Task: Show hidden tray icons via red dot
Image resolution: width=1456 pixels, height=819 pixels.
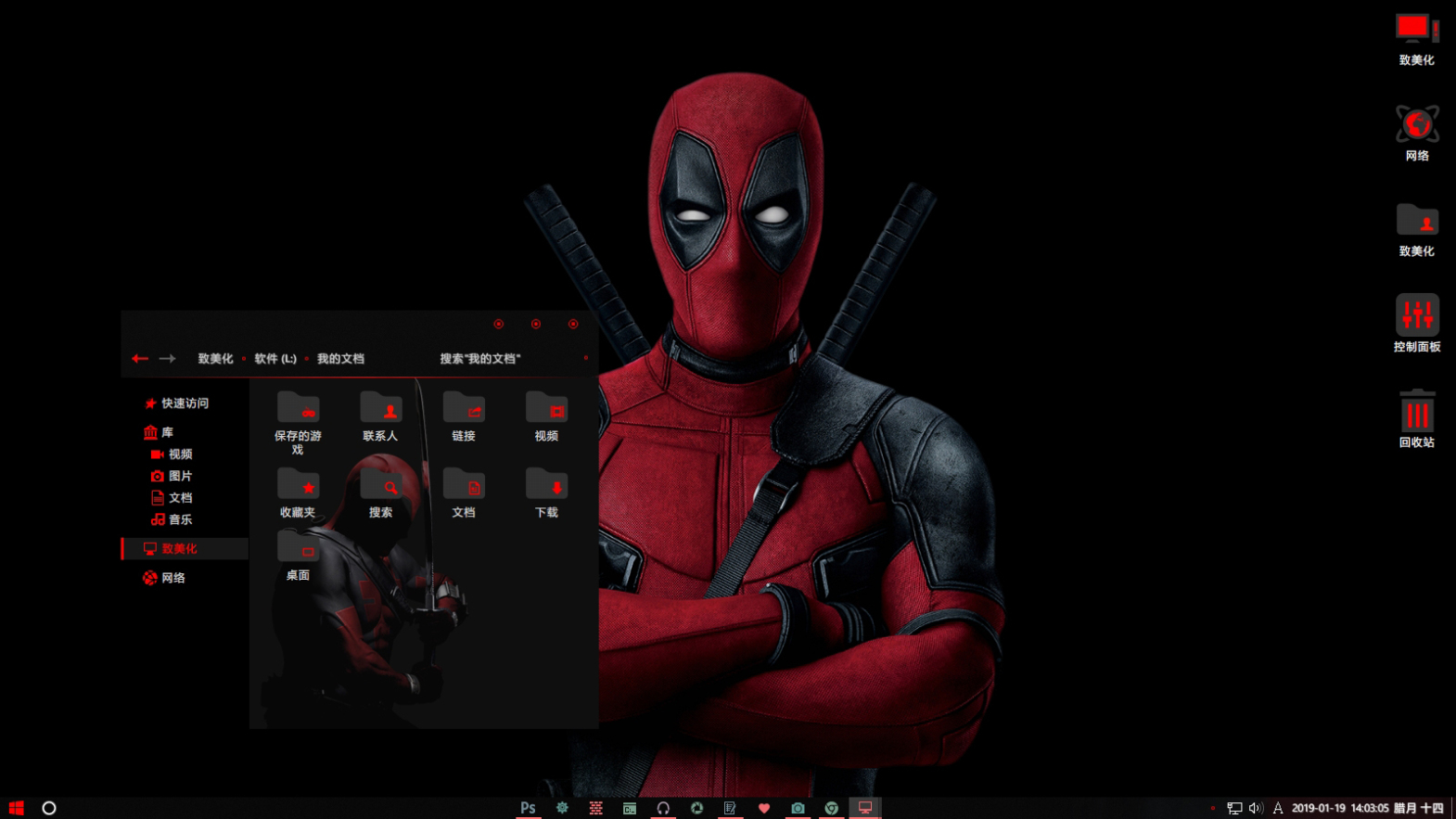Action: [x=1213, y=808]
